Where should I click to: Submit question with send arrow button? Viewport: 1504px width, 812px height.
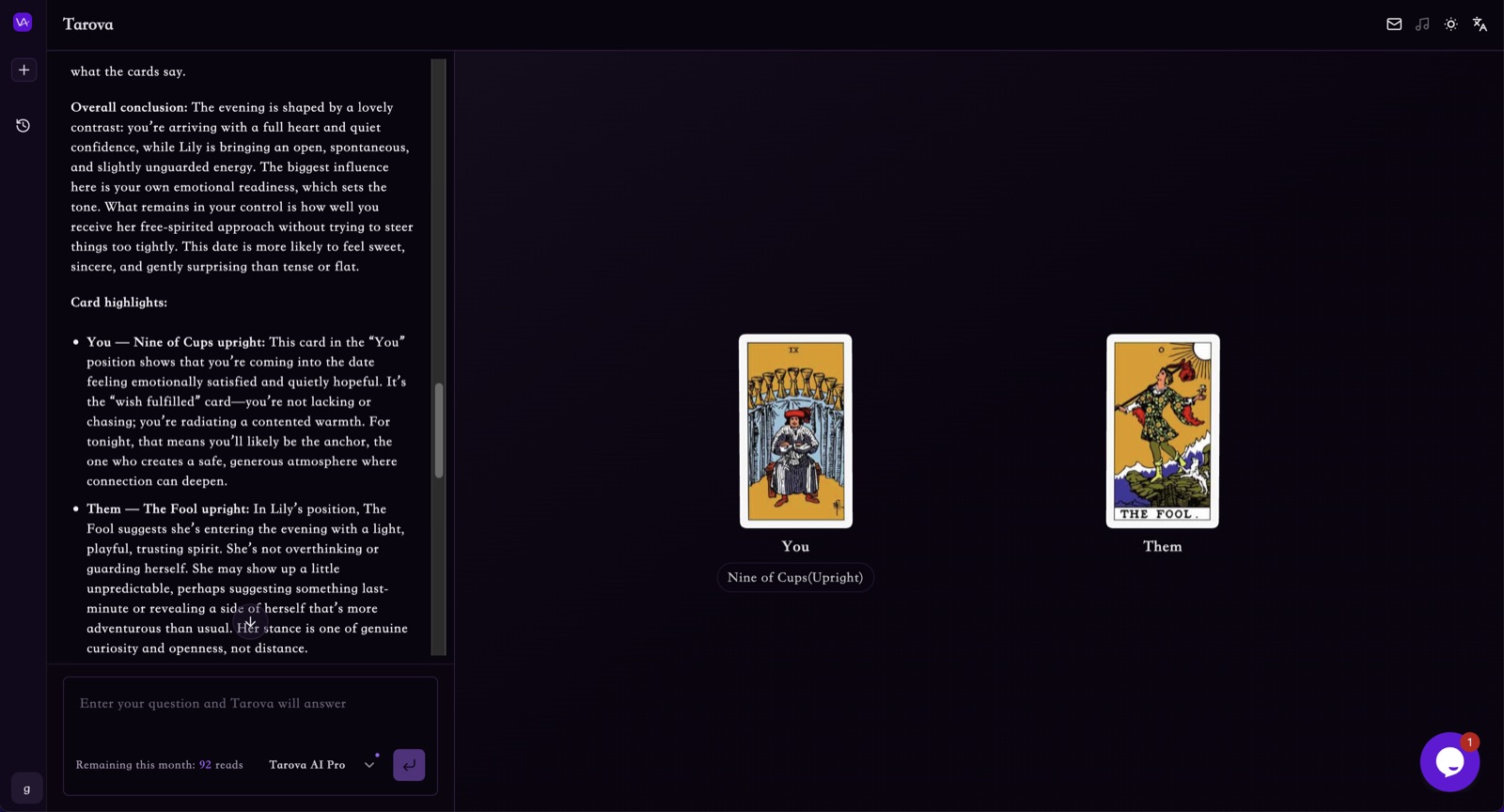pyautogui.click(x=409, y=765)
